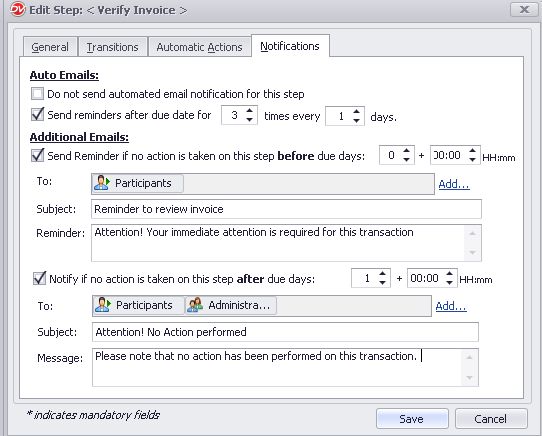
Task: Open the Transitions tab
Action: click(112, 47)
